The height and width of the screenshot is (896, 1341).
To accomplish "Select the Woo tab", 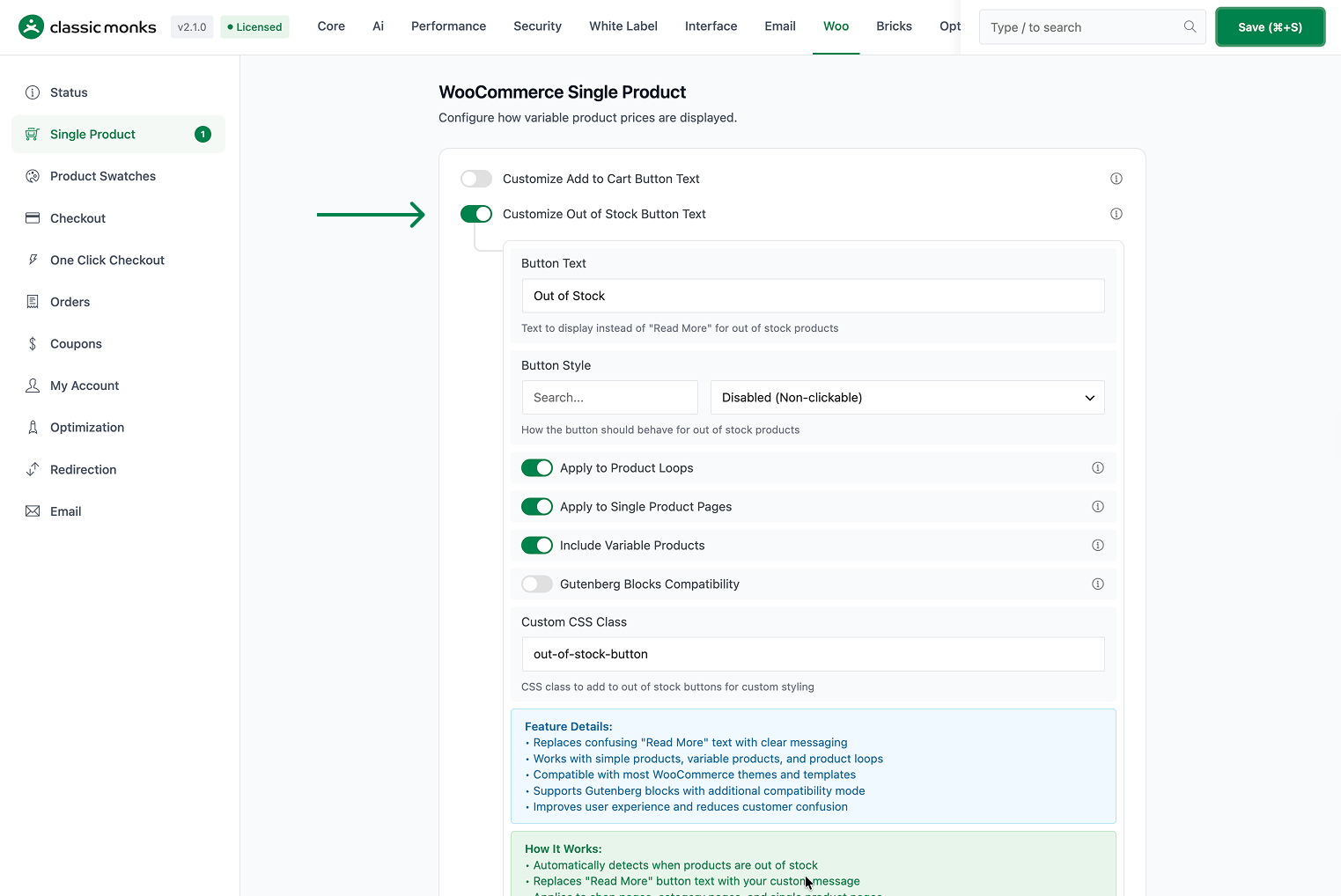I will [x=836, y=26].
